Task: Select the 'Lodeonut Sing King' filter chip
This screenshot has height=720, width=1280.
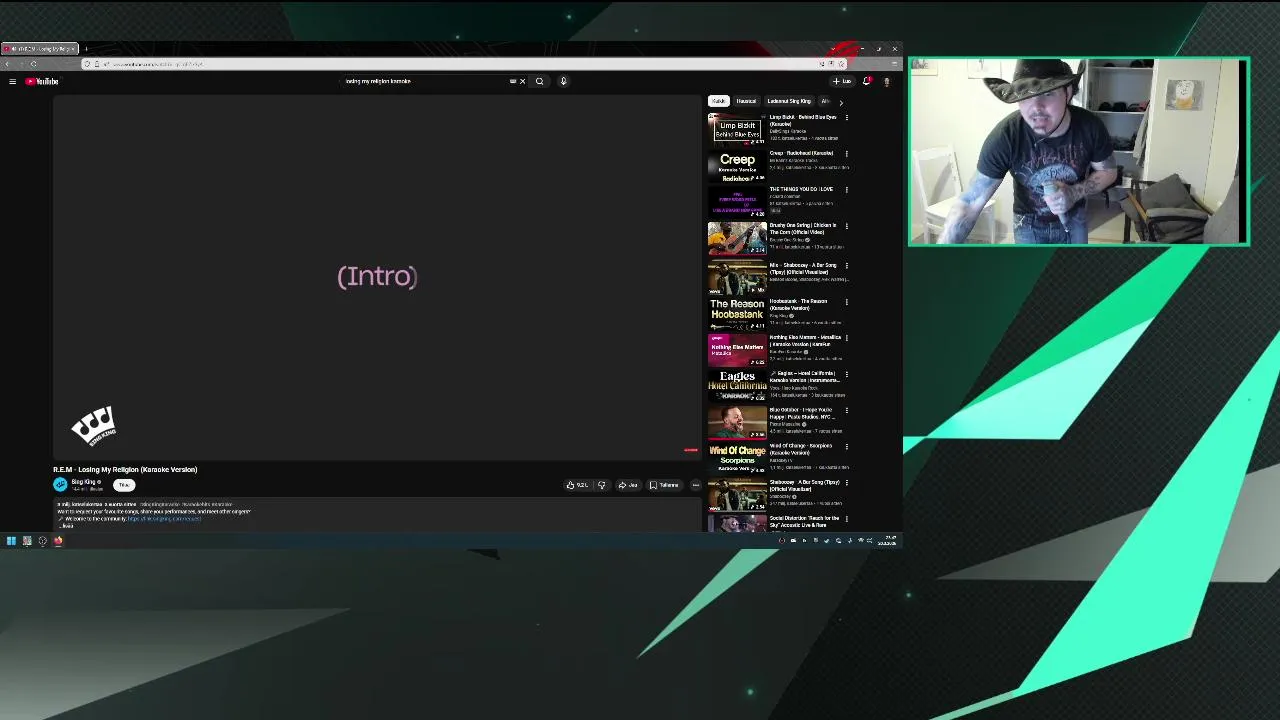Action: (789, 101)
